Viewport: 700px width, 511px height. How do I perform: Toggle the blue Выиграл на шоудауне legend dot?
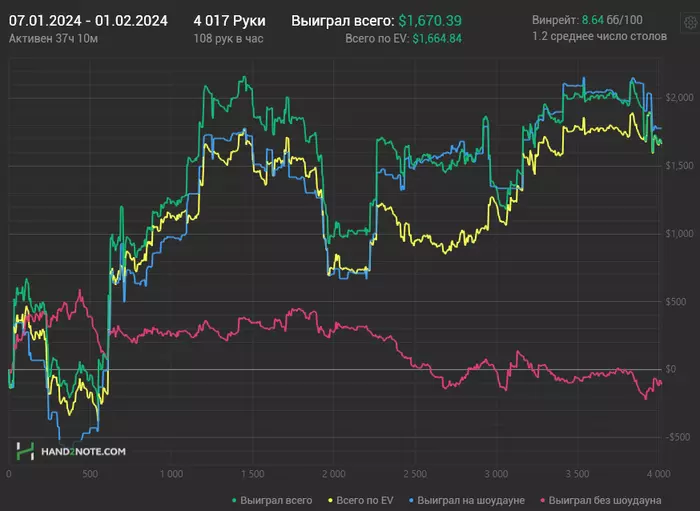pyautogui.click(x=412, y=501)
